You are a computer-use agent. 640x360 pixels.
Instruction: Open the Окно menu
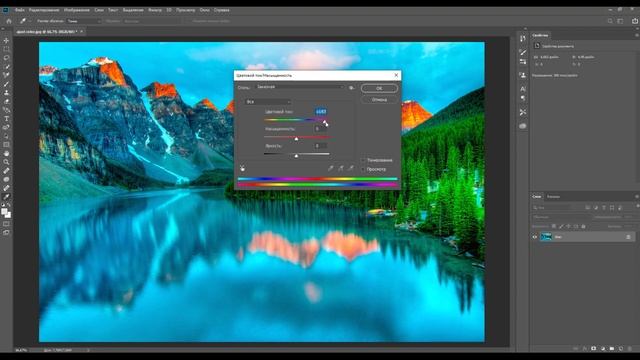pos(204,10)
